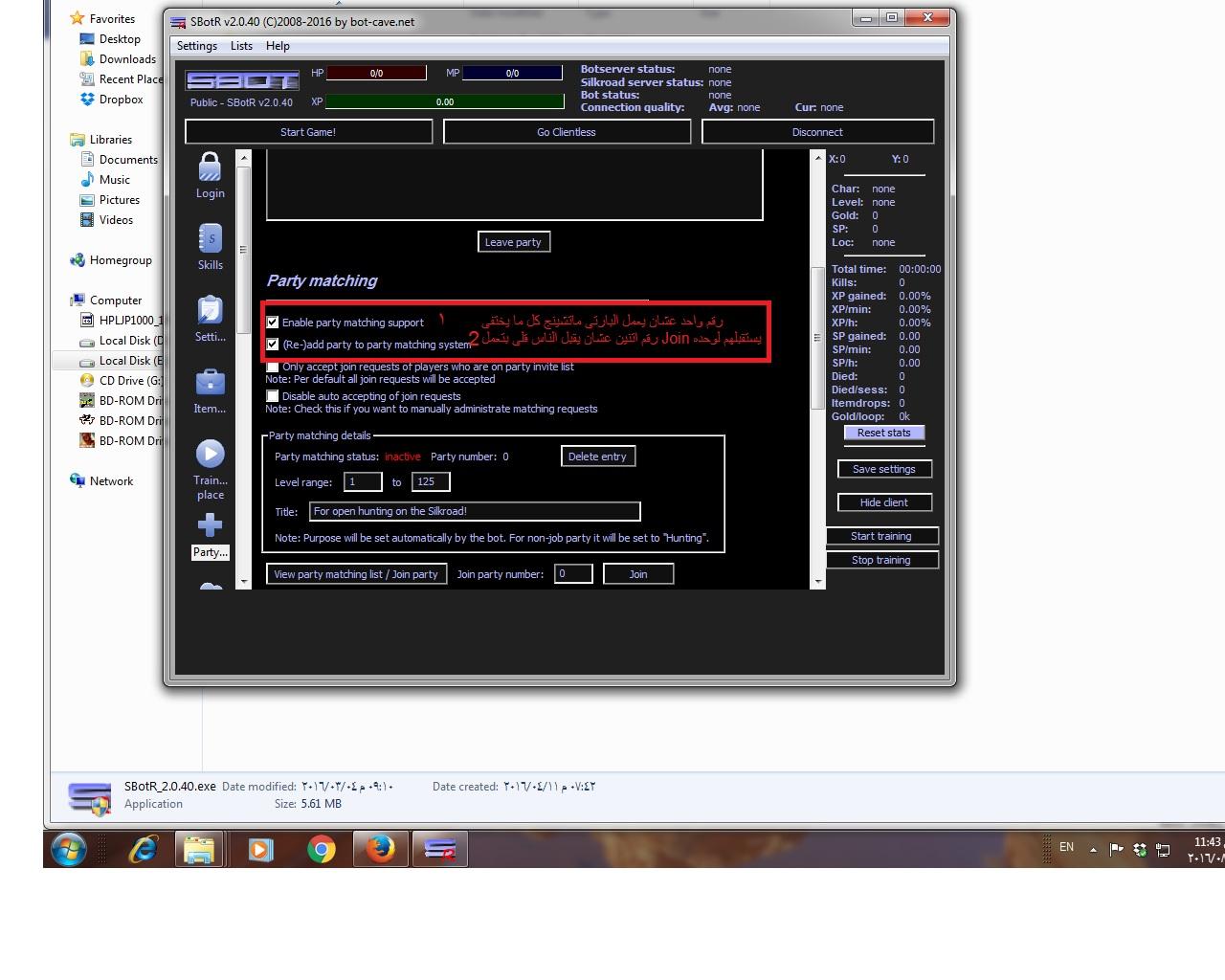Click the party Title text field
This screenshot has width=1225, height=980.
(x=475, y=511)
